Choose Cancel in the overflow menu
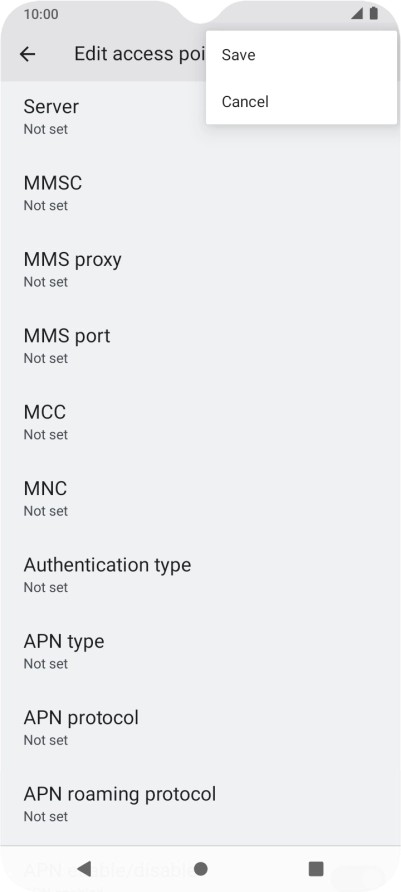401x892 pixels. [x=301, y=101]
